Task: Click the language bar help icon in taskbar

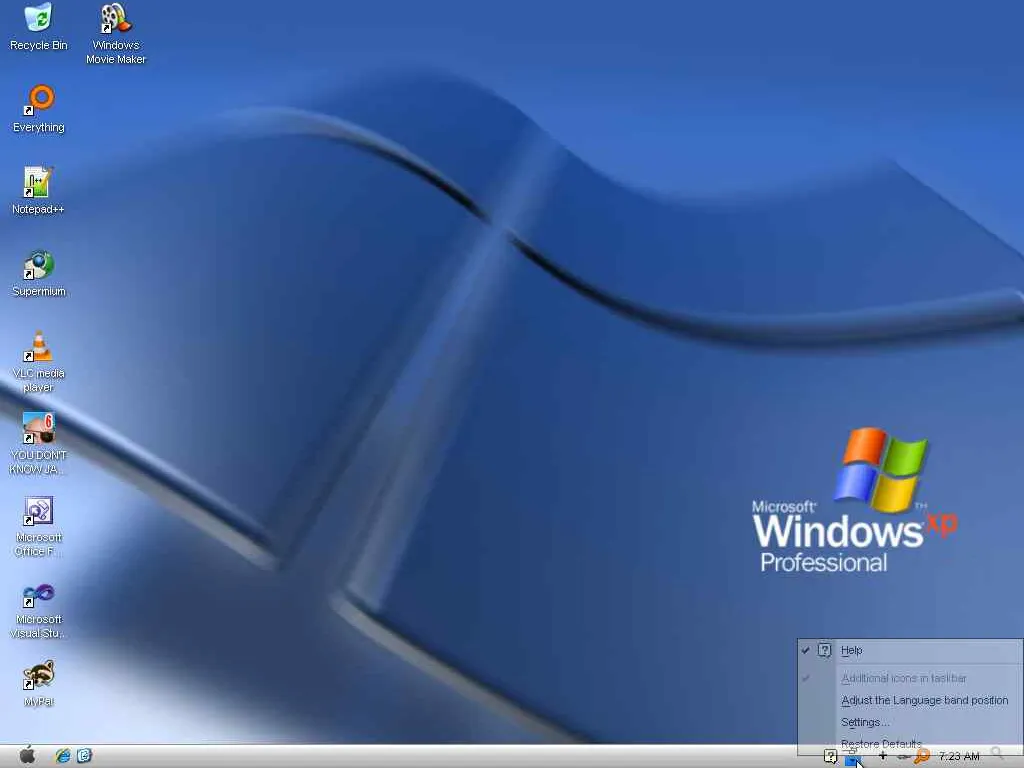Action: [830, 756]
